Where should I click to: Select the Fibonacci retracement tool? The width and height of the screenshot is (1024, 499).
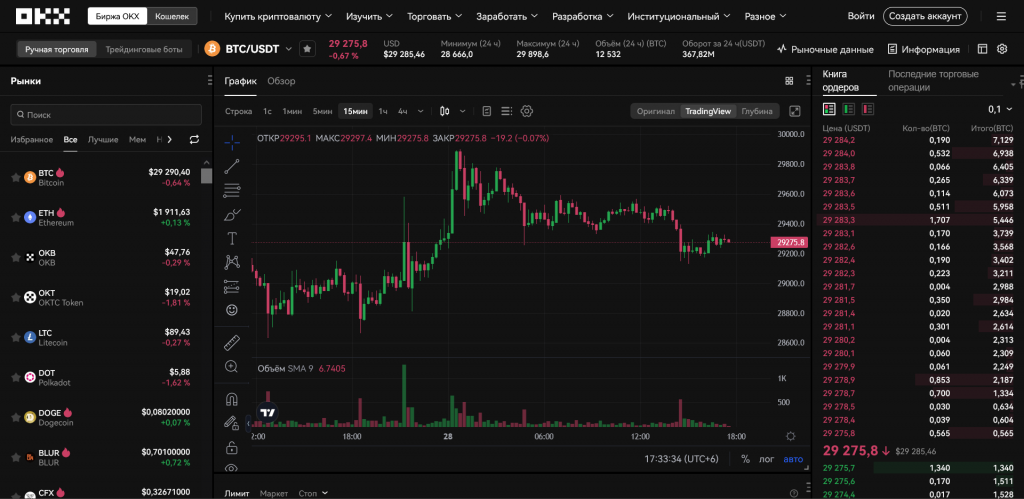[232, 190]
